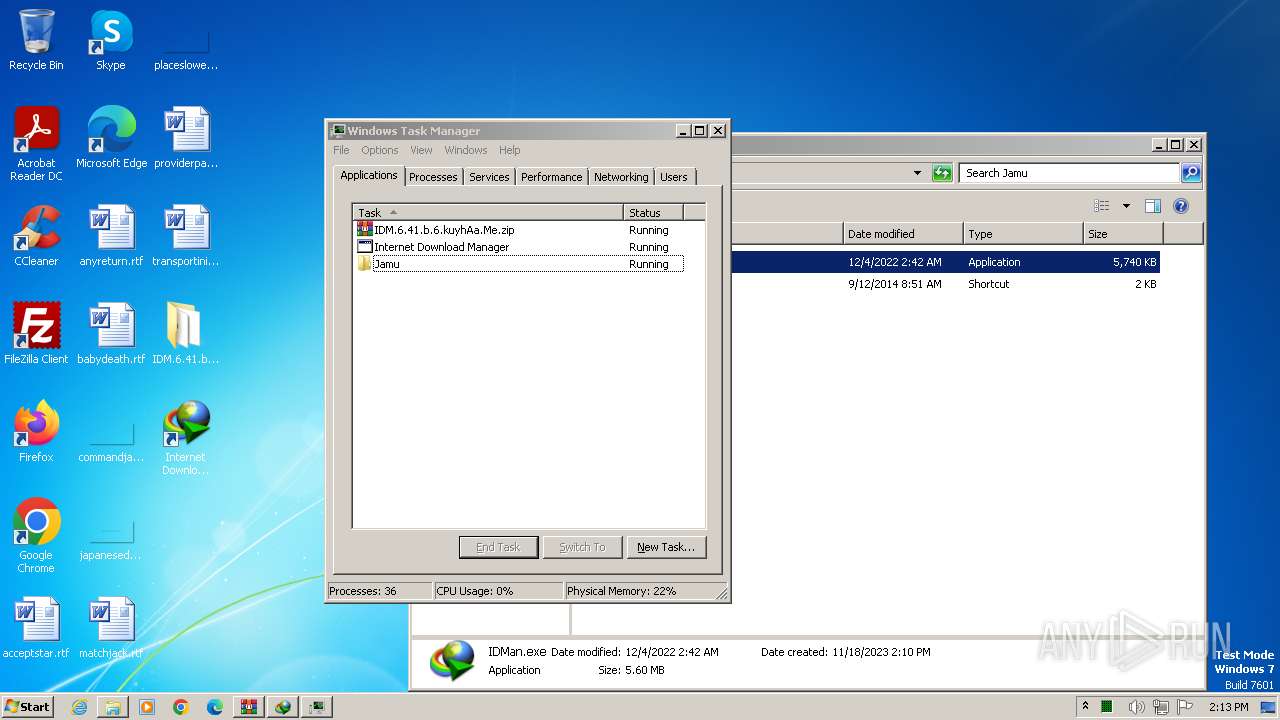The height and width of the screenshot is (720, 1280).
Task: Open Task Manager View menu
Action: click(x=421, y=150)
